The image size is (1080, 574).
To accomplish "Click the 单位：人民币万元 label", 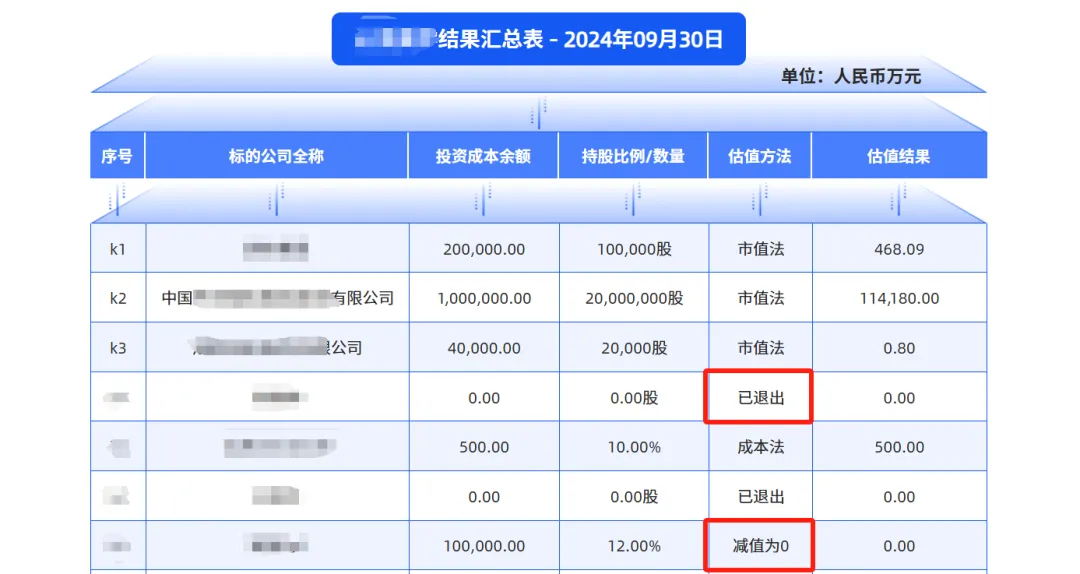I will (x=851, y=77).
